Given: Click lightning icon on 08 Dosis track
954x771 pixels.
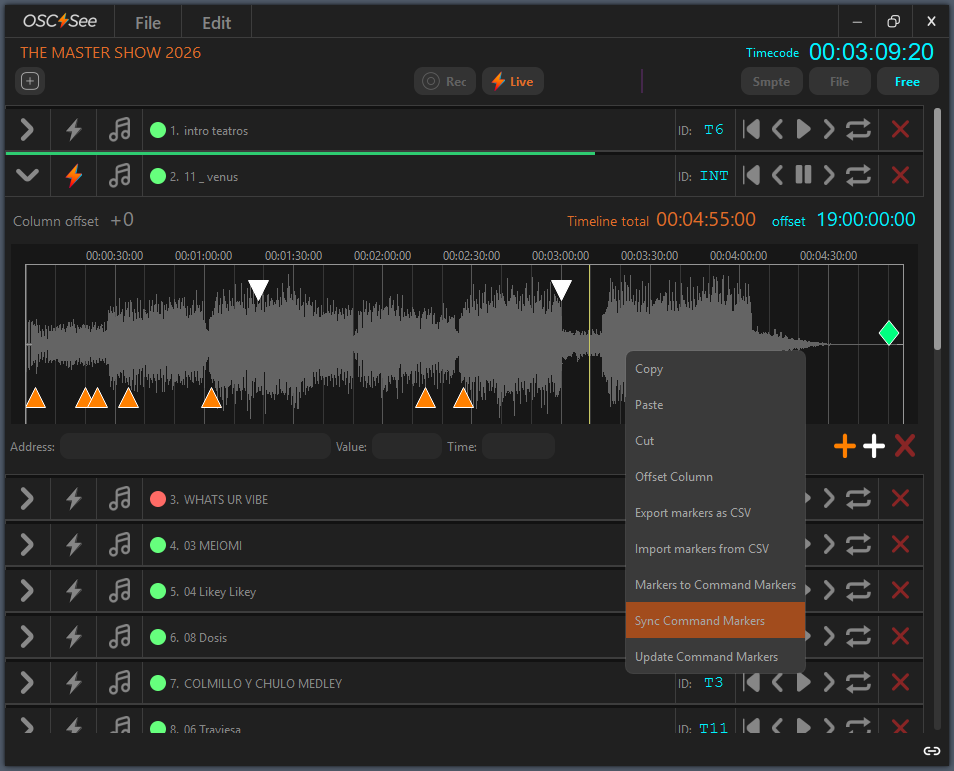Looking at the screenshot, I should click(x=74, y=637).
